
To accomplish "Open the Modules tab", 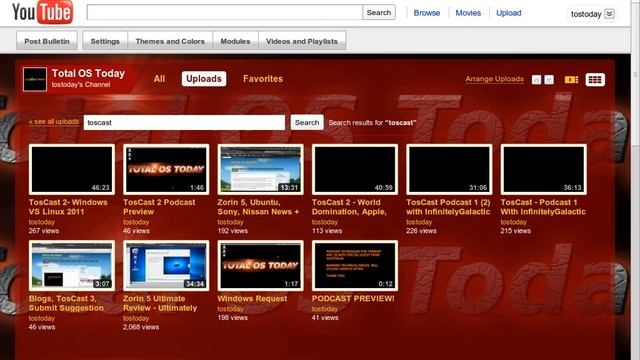I will pos(236,41).
